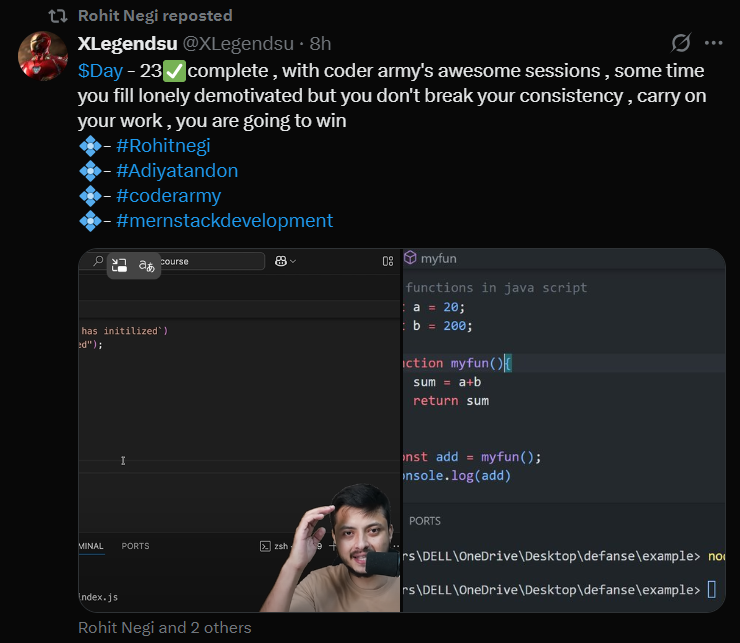Select the TERMINAL tab in left screenshot
This screenshot has height=643, width=740.
click(91, 546)
